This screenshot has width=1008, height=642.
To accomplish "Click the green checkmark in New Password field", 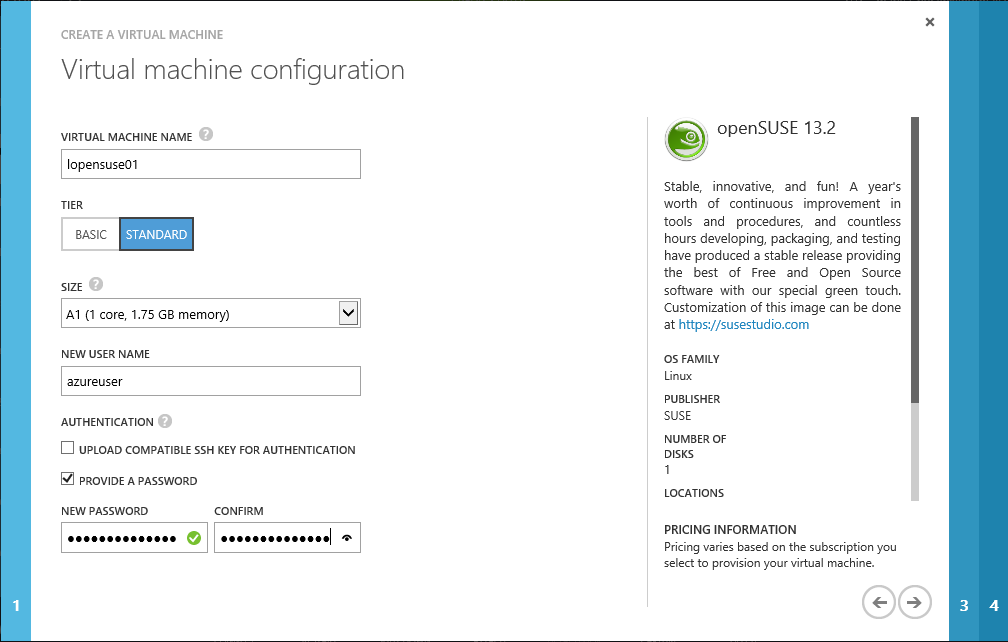I will click(x=194, y=538).
